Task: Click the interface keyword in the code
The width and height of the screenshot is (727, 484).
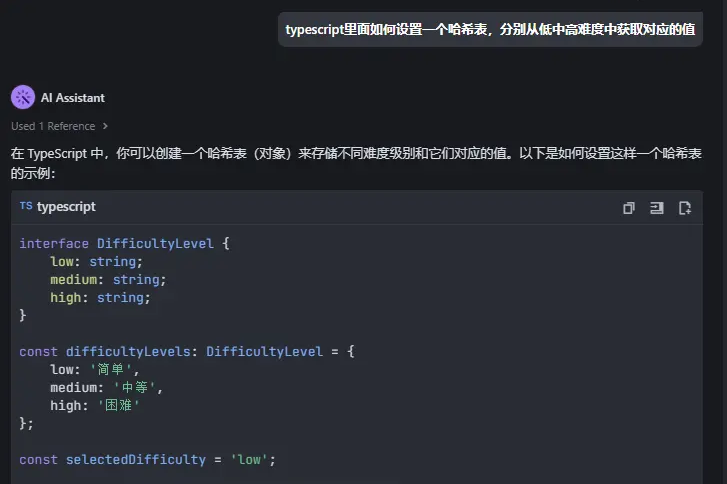Action: click(54, 243)
